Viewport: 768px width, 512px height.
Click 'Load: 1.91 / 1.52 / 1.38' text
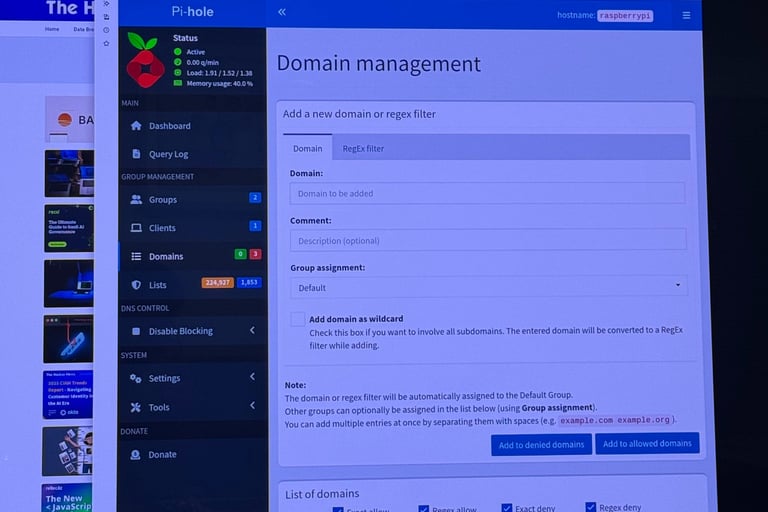pyautogui.click(x=219, y=73)
